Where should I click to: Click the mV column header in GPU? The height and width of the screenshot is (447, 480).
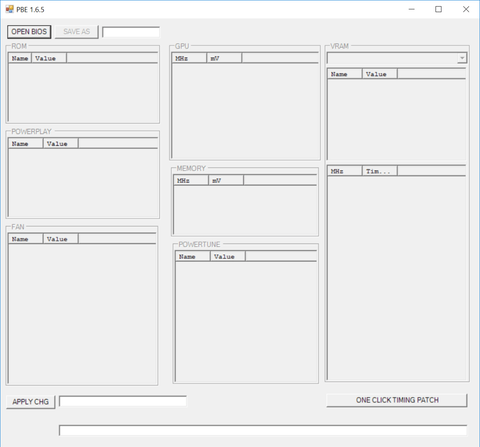point(224,58)
